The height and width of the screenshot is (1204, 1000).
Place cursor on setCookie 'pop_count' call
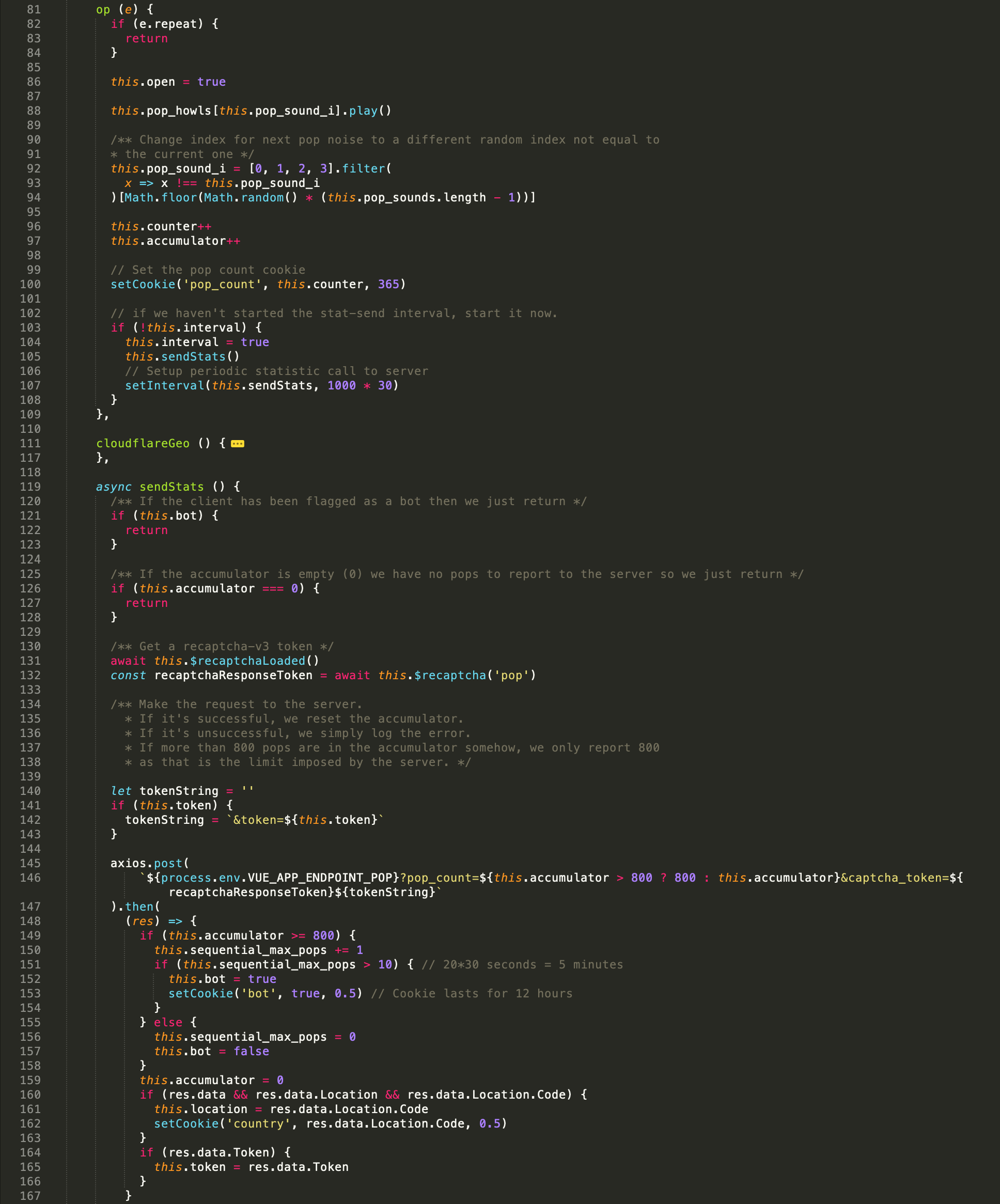pyautogui.click(x=143, y=285)
